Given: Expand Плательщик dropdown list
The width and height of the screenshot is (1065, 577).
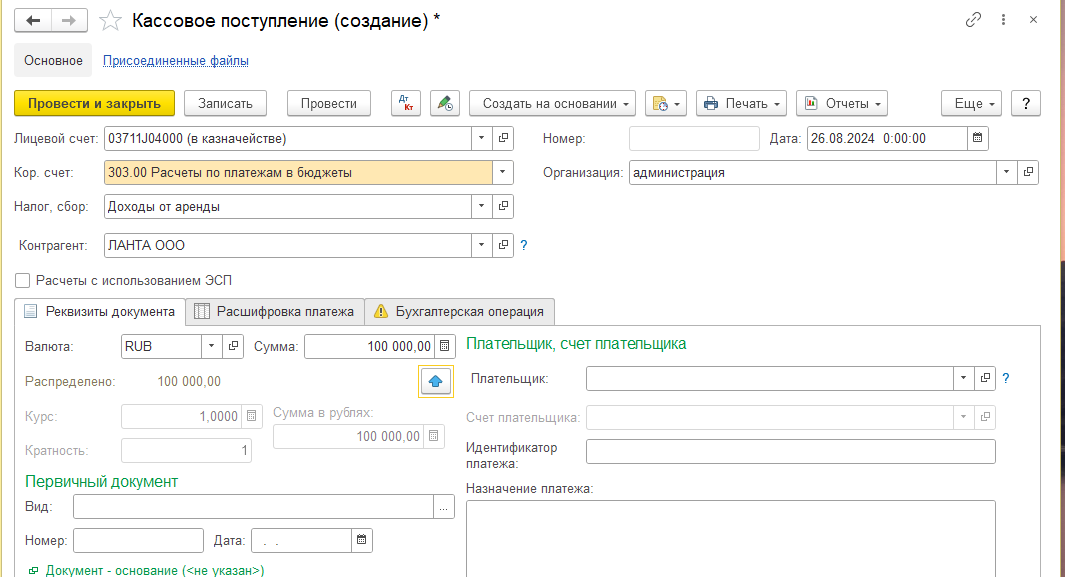Looking at the screenshot, I should click(963, 378).
